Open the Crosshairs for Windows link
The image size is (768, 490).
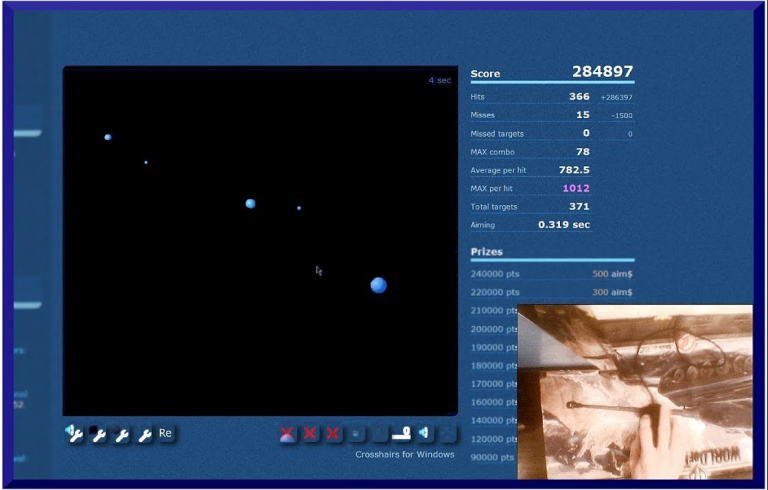pos(404,454)
